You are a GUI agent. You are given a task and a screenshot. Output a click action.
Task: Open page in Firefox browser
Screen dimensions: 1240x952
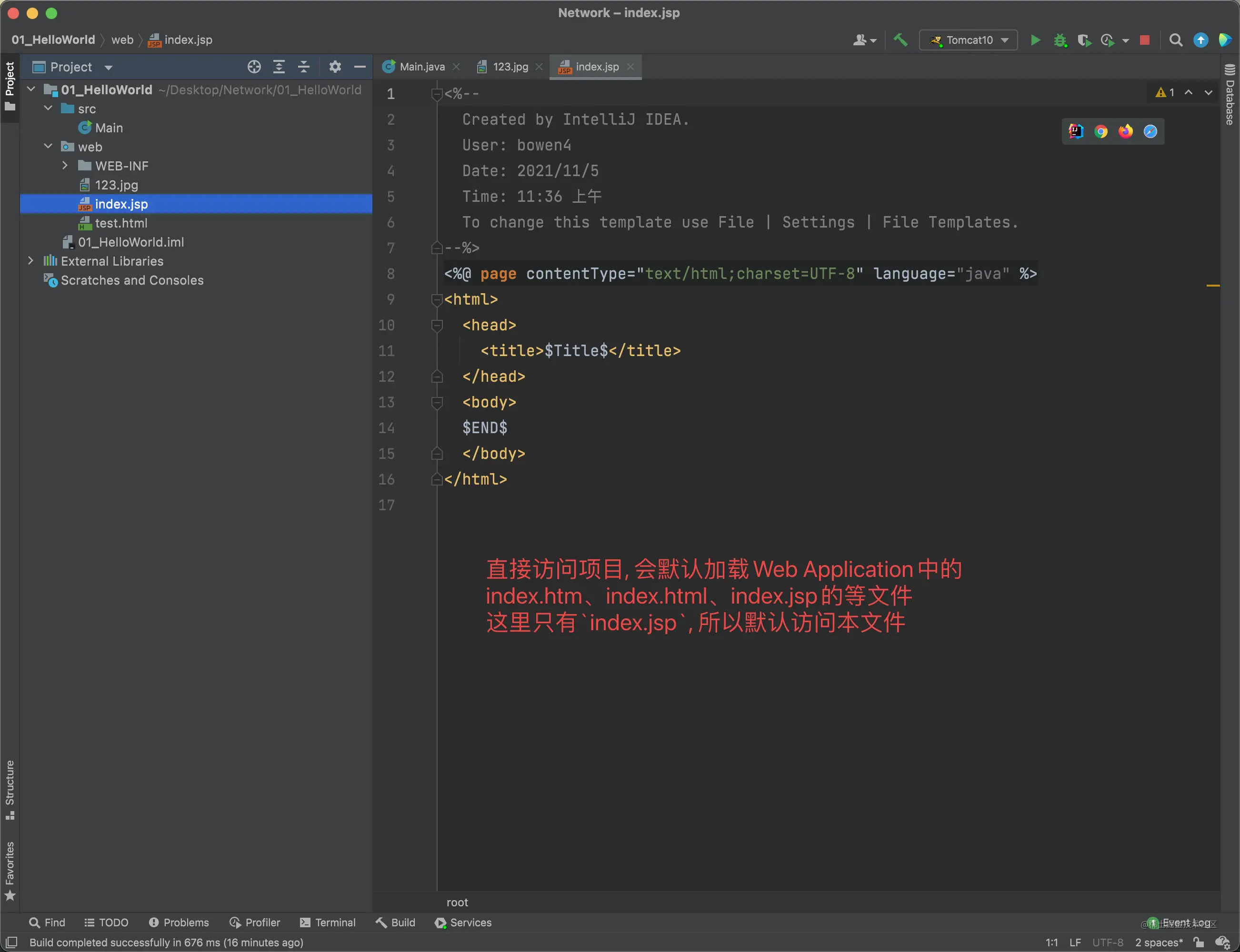pyautogui.click(x=1126, y=131)
